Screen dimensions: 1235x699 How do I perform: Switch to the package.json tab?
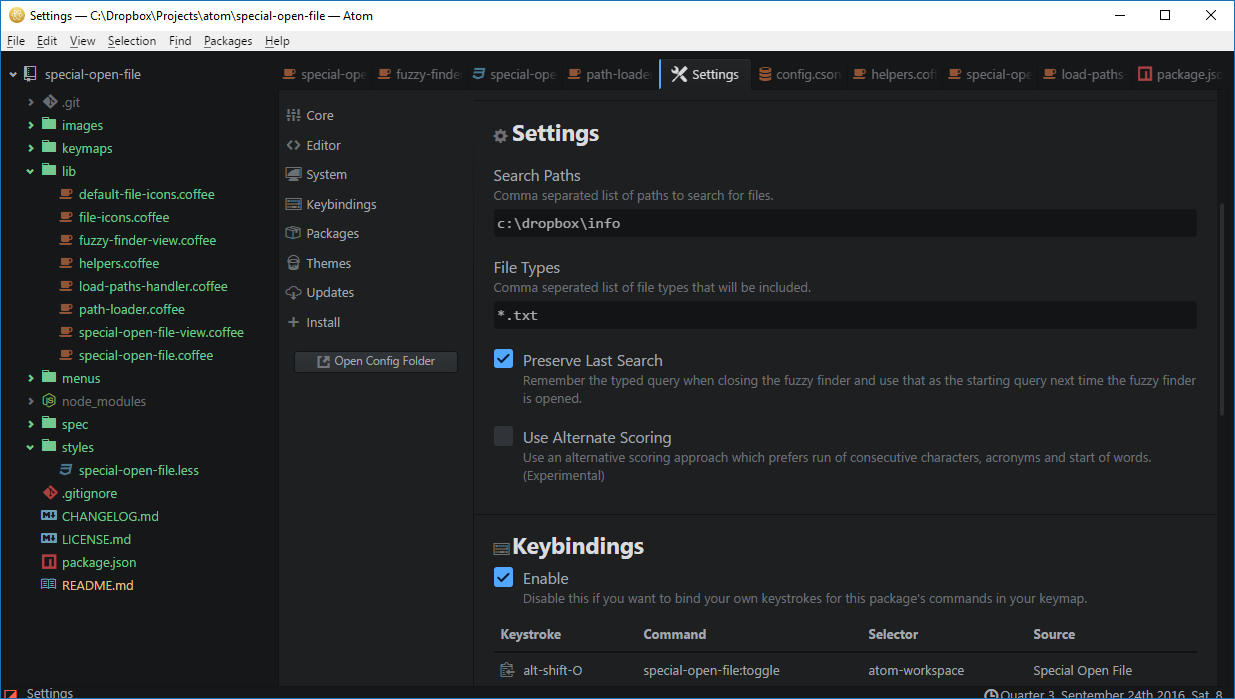(1180, 74)
